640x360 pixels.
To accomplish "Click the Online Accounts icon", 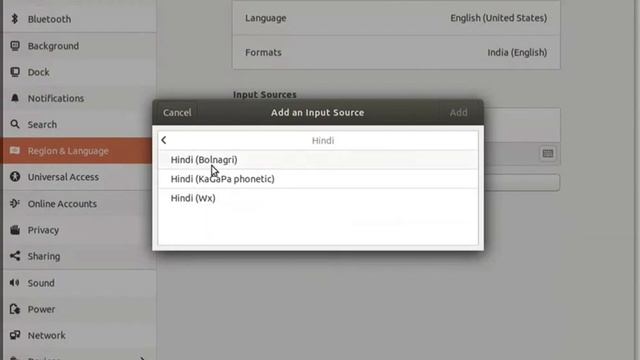I will [x=15, y=203].
